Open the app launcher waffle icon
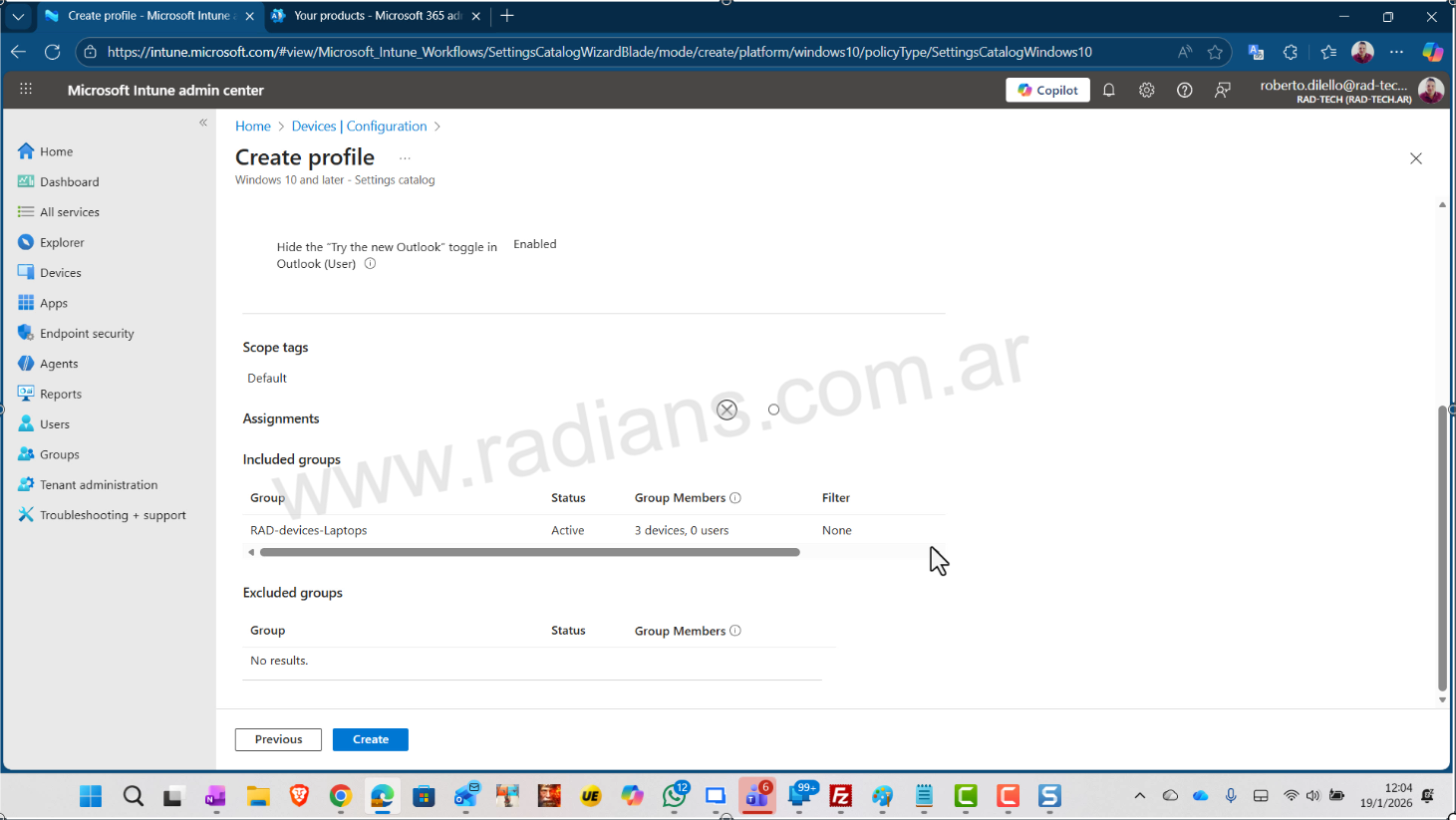Screen dimensions: 1456x820 (x=26, y=90)
